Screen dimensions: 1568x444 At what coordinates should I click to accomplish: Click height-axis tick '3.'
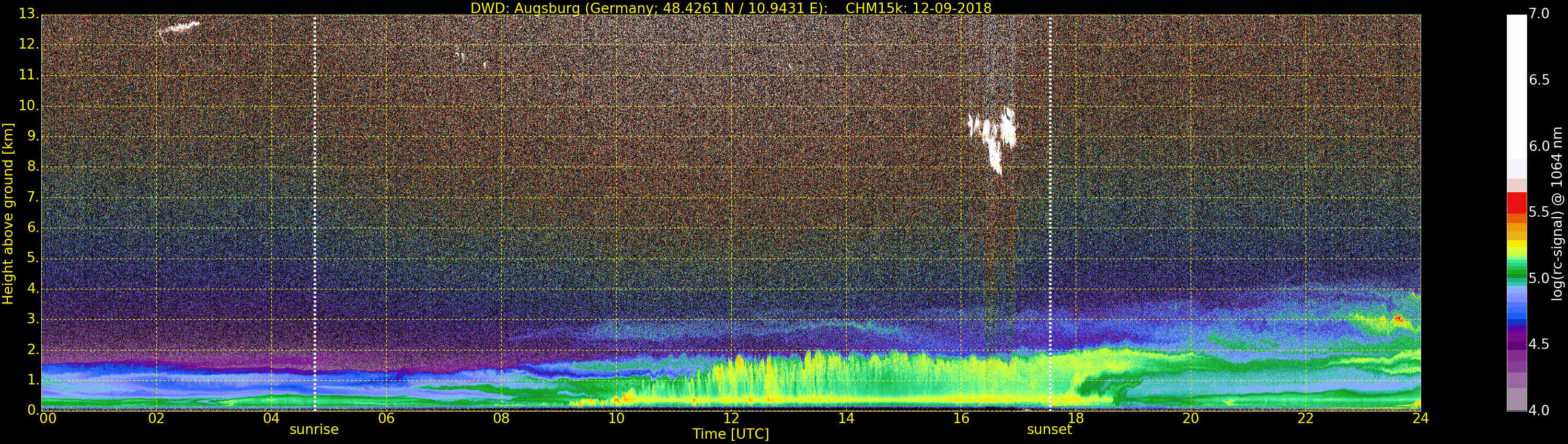click(33, 319)
